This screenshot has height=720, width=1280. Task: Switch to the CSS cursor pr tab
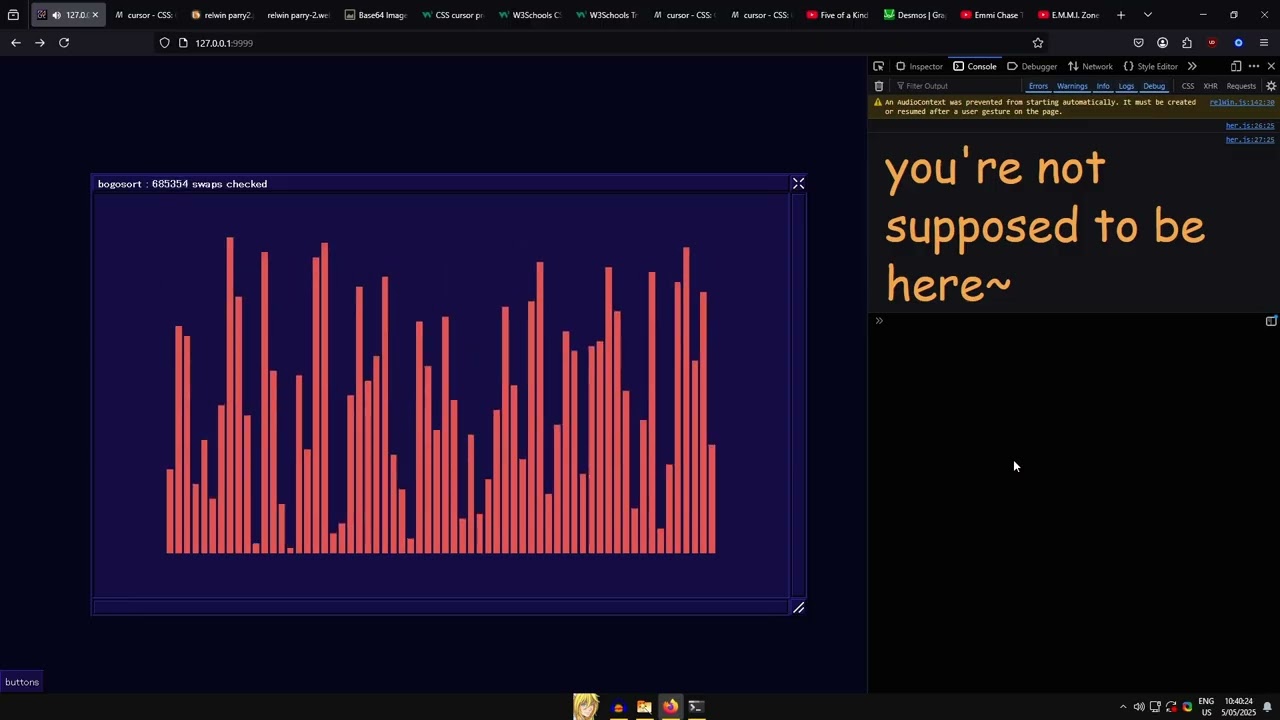[452, 15]
